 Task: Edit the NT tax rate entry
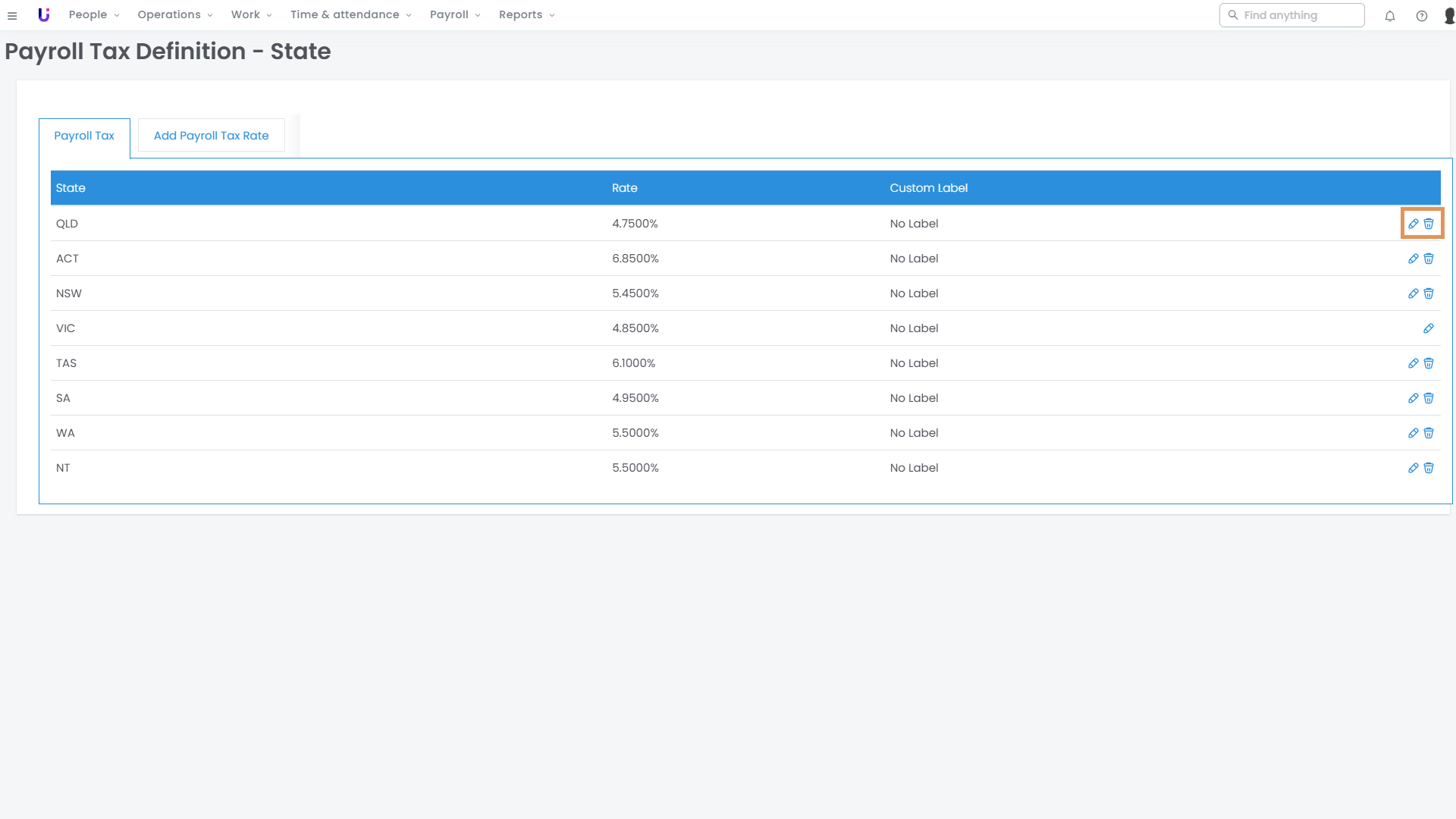[x=1413, y=468]
